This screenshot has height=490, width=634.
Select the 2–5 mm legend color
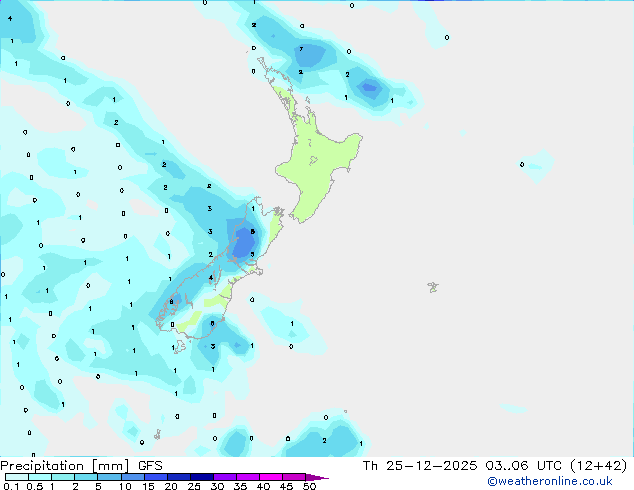pyautogui.click(x=86, y=477)
